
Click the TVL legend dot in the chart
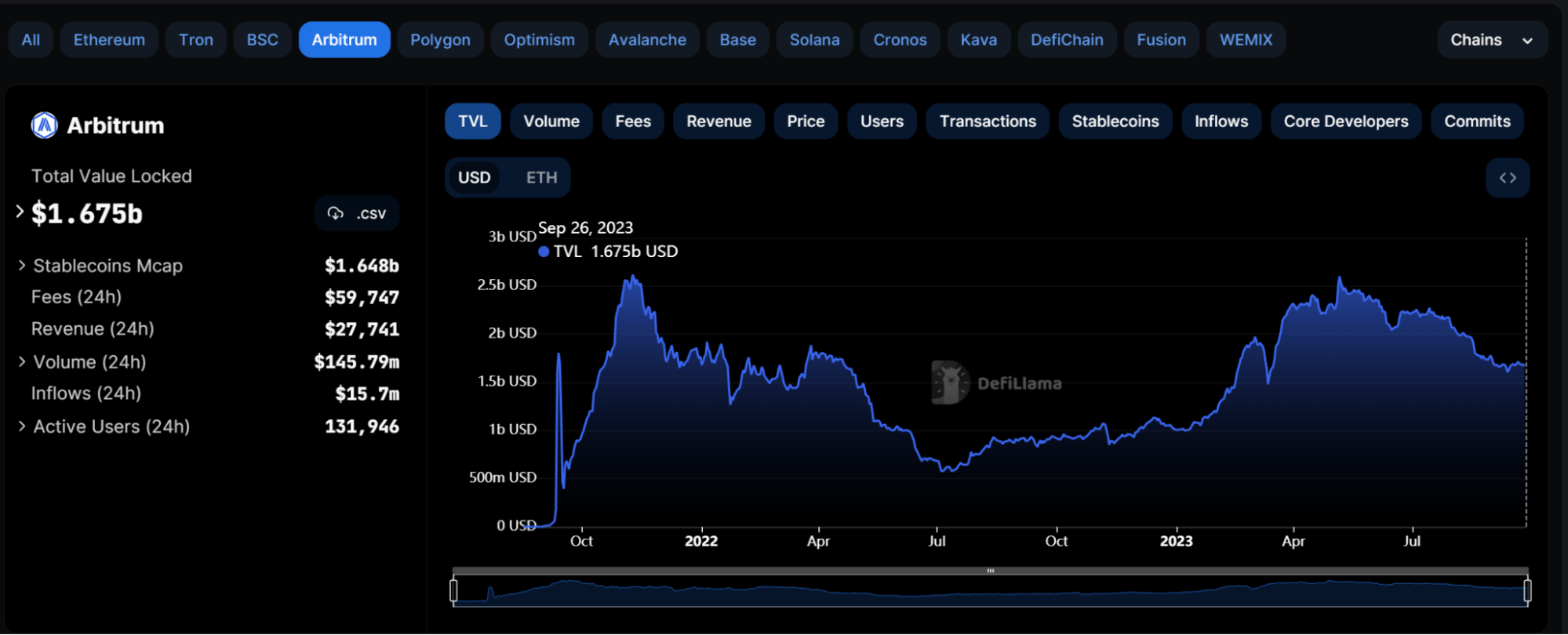pyautogui.click(x=544, y=252)
